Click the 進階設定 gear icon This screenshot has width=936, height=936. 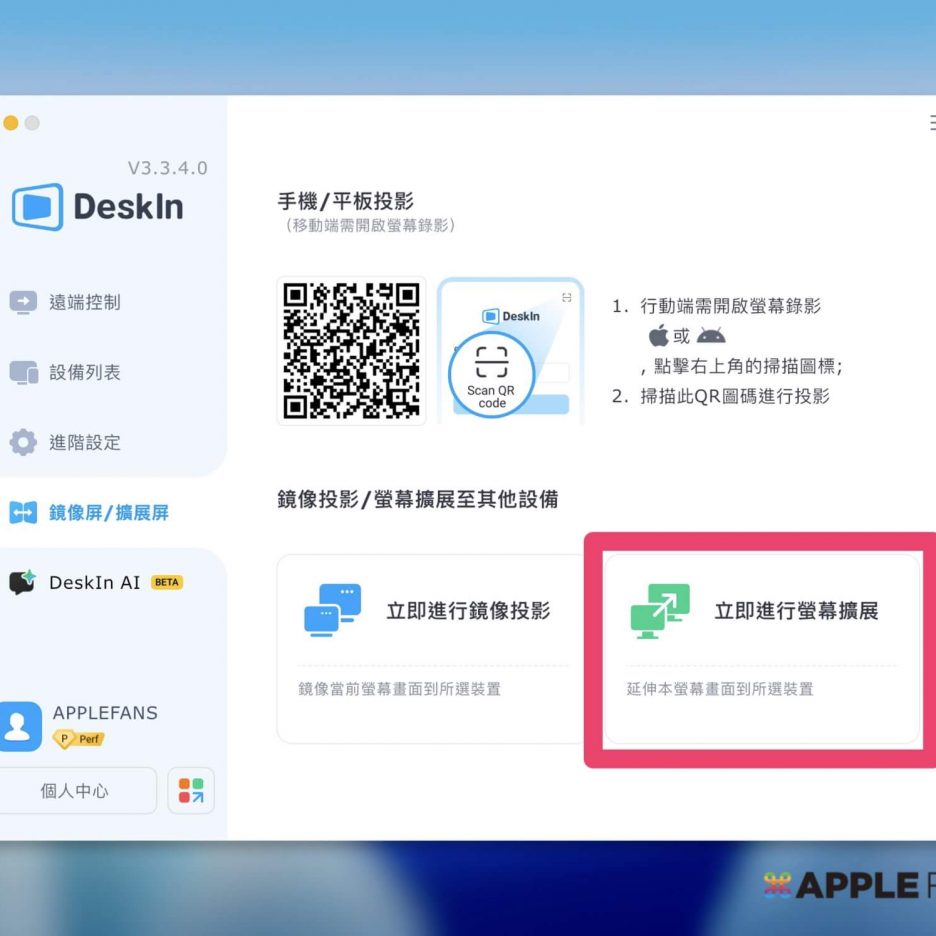point(23,442)
